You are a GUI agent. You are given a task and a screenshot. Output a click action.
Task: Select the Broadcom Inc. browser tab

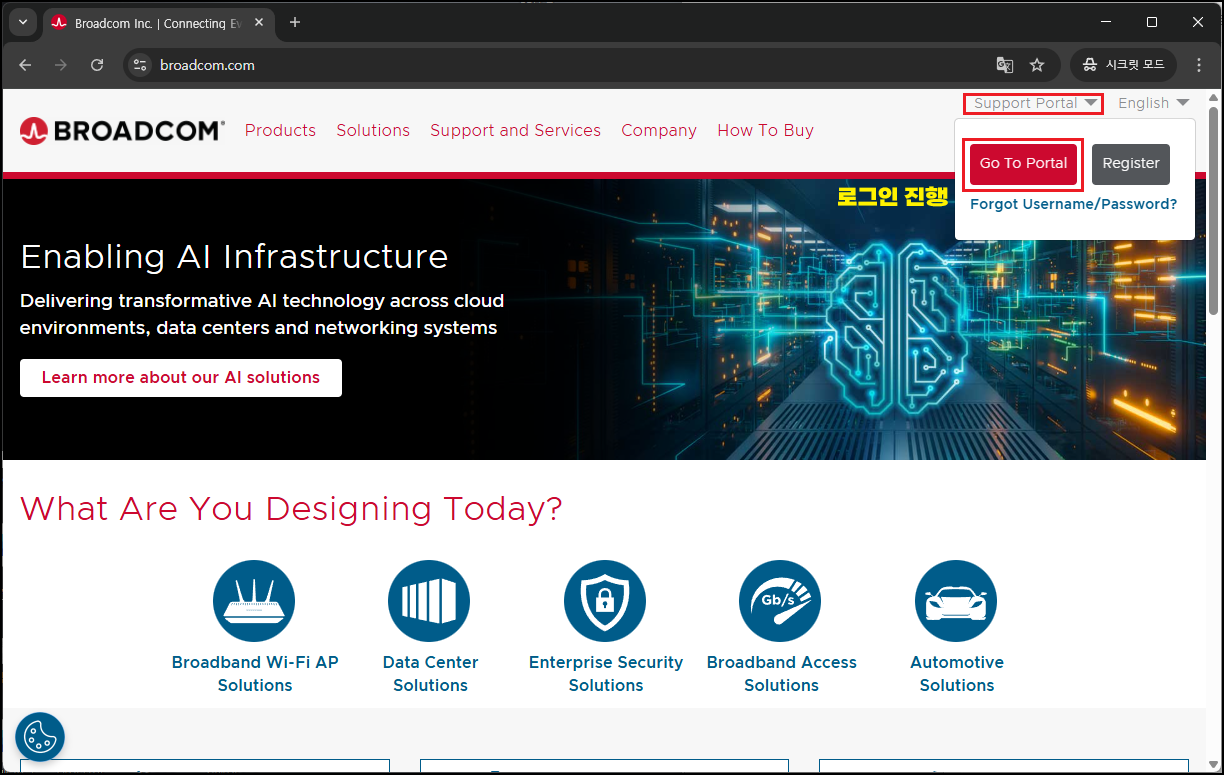point(157,23)
